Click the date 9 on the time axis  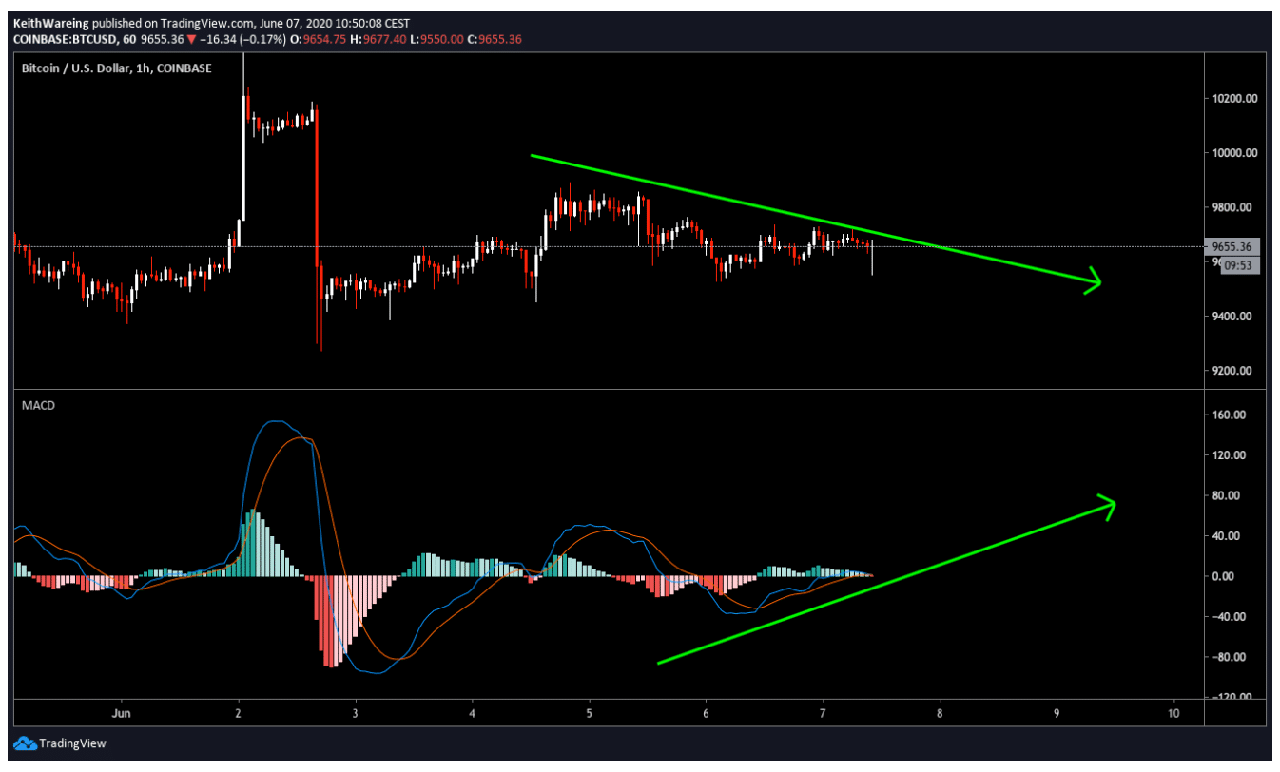click(1057, 714)
